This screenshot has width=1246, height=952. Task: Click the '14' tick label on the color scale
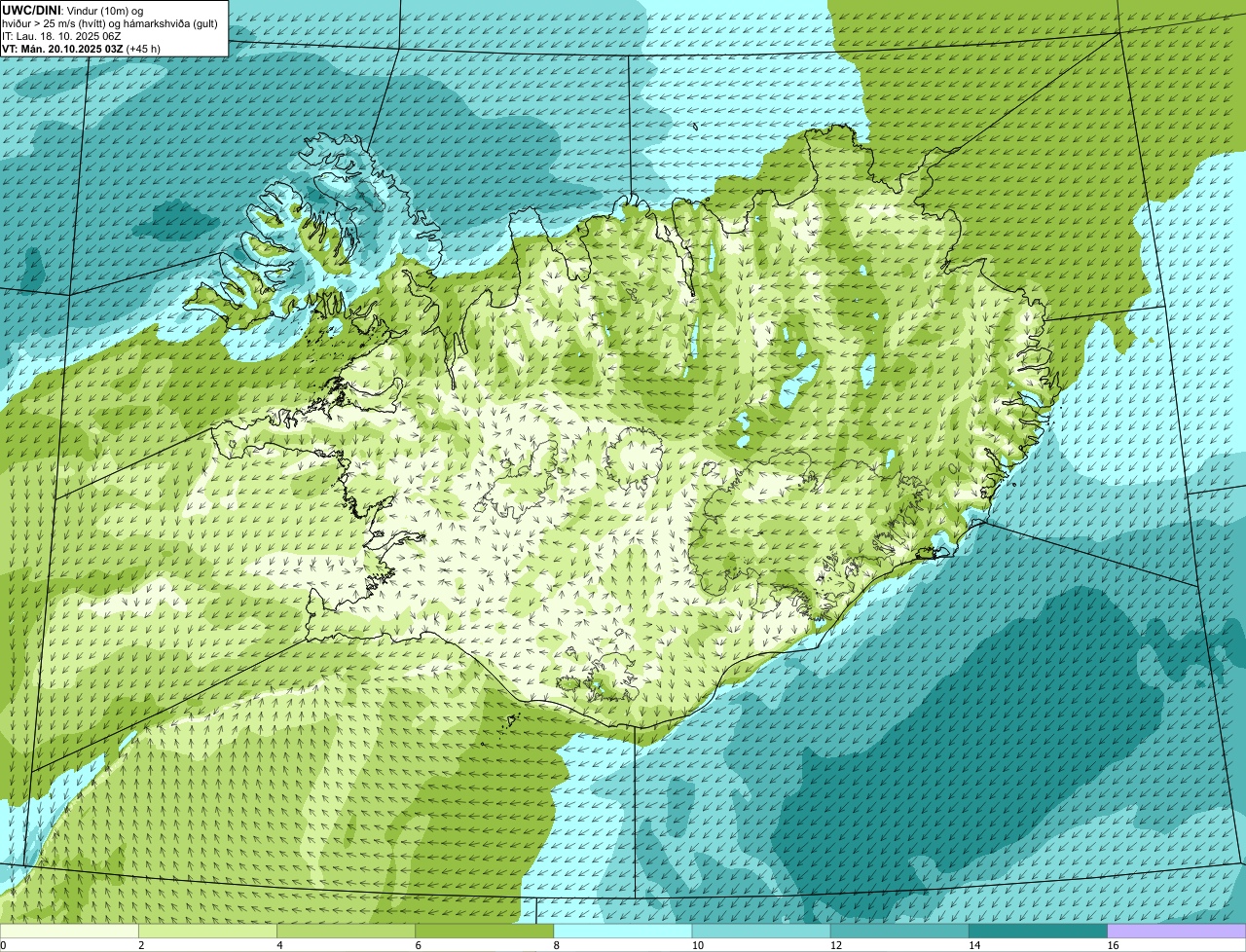click(974, 945)
